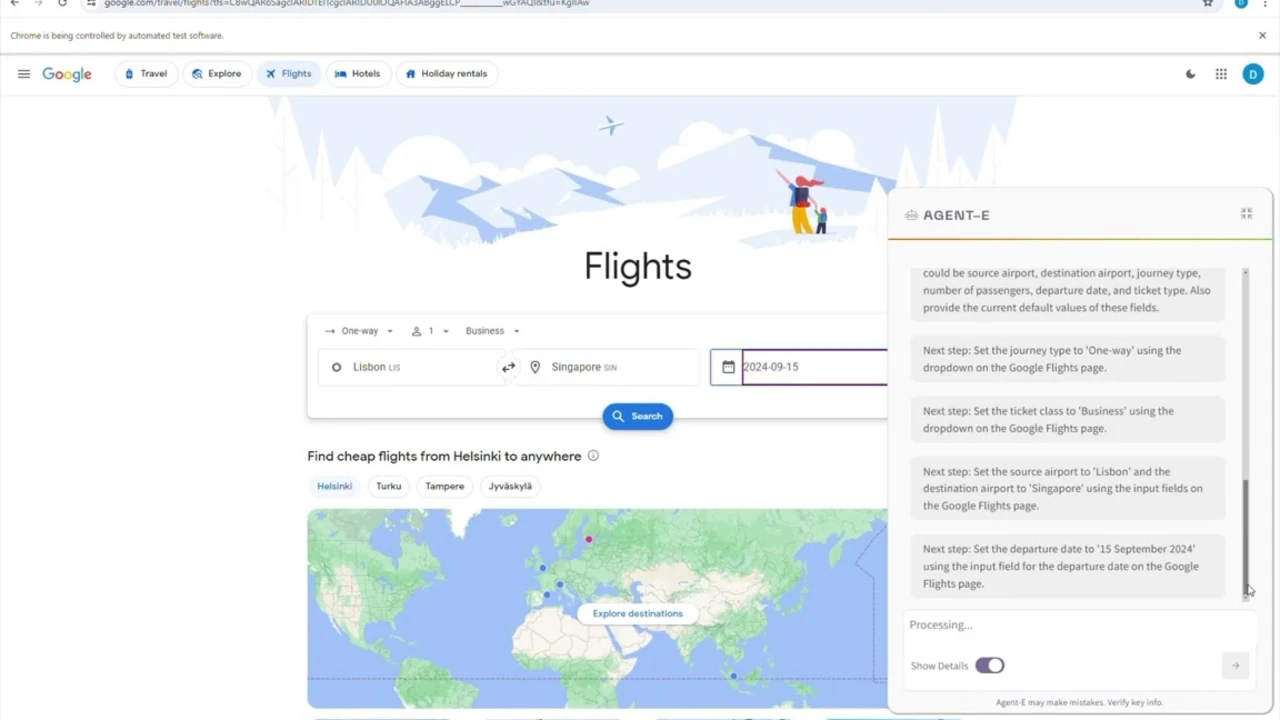The width and height of the screenshot is (1280, 720).
Task: Toggle the Show Details switch
Action: [989, 665]
